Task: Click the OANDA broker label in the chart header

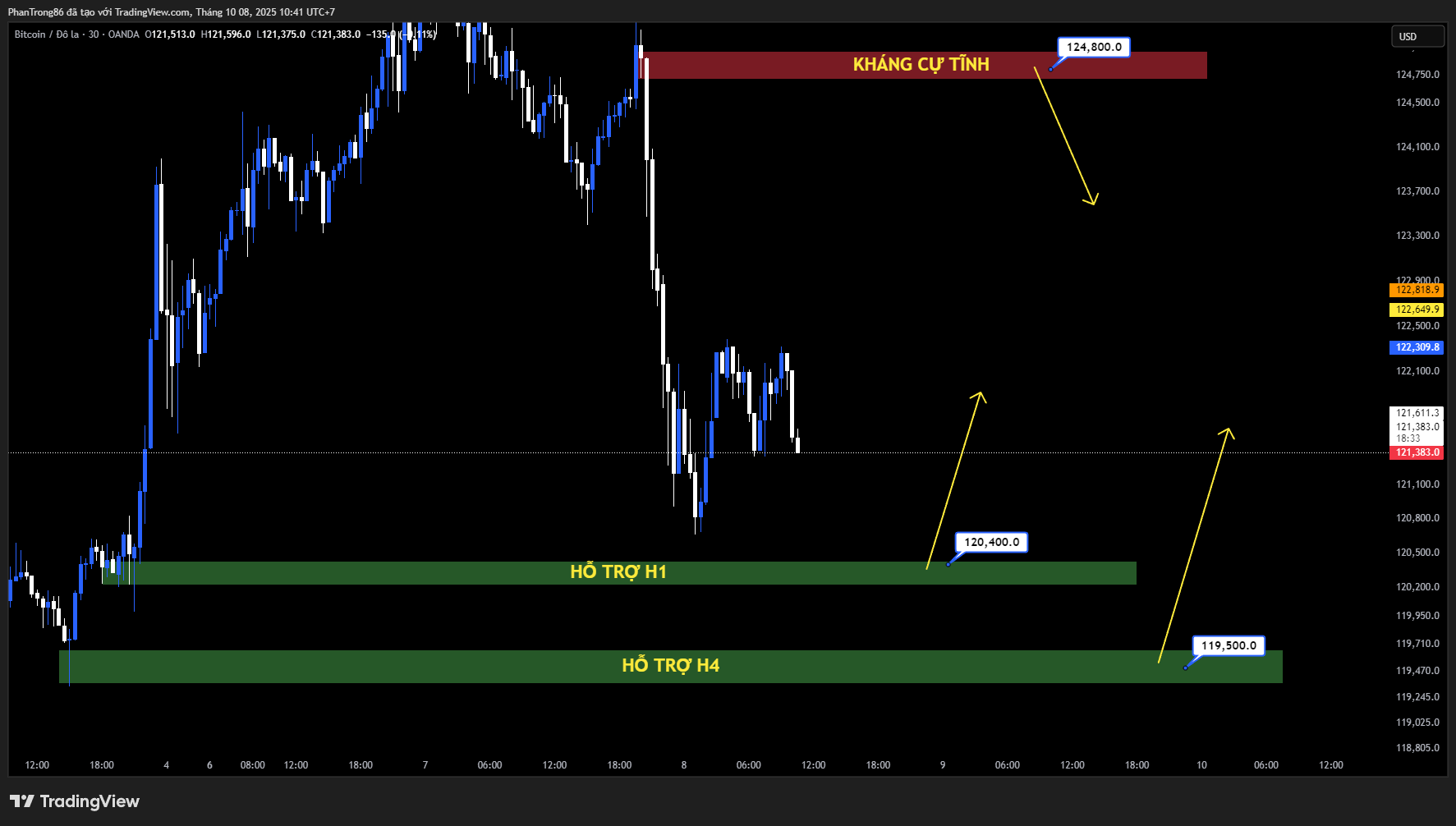Action: 123,34
